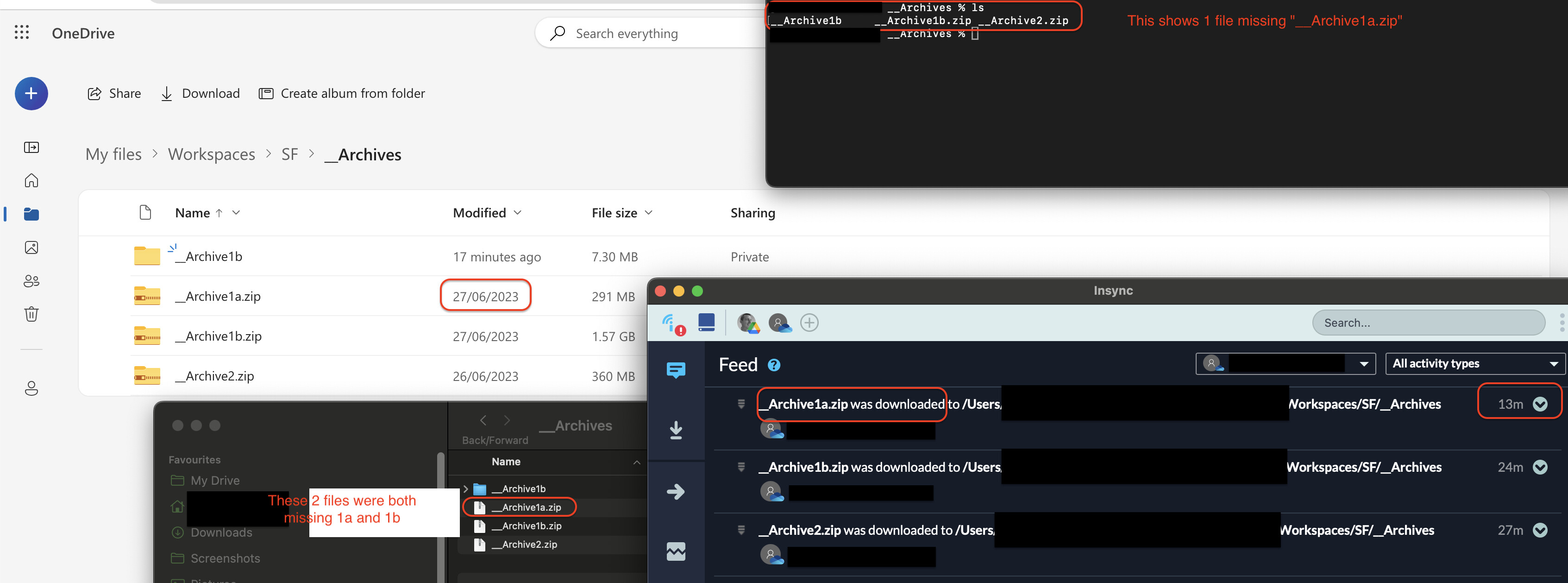This screenshot has height=583, width=1568.
Task: Click the Finder Back arrow
Action: pos(483,420)
